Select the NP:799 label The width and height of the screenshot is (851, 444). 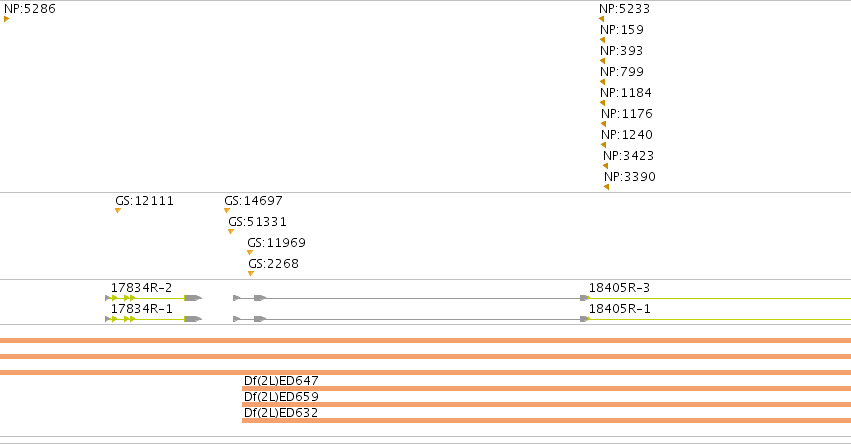point(622,72)
